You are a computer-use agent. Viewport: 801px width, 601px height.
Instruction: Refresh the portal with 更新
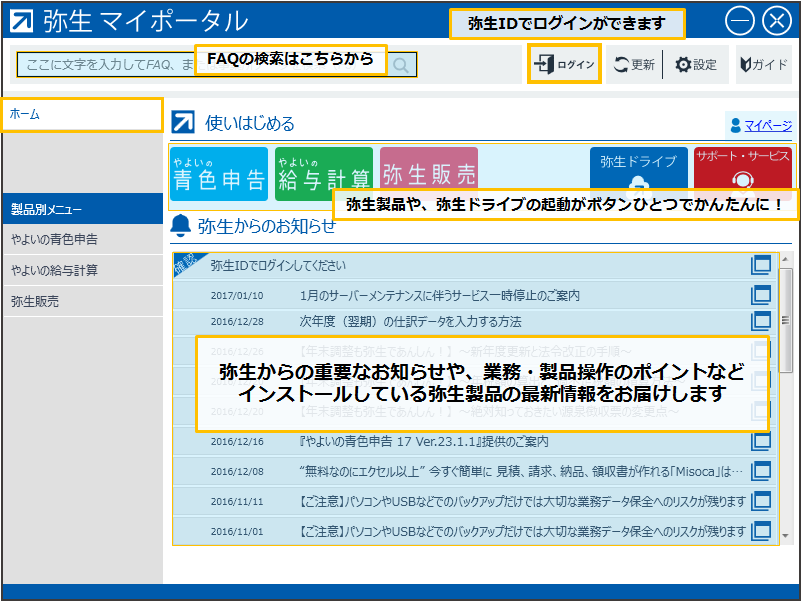point(634,64)
